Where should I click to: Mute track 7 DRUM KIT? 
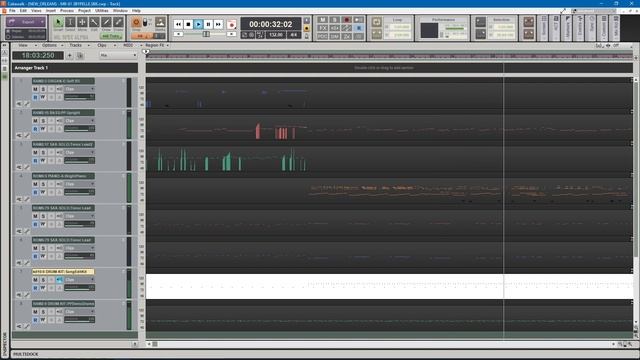[x=35, y=280]
